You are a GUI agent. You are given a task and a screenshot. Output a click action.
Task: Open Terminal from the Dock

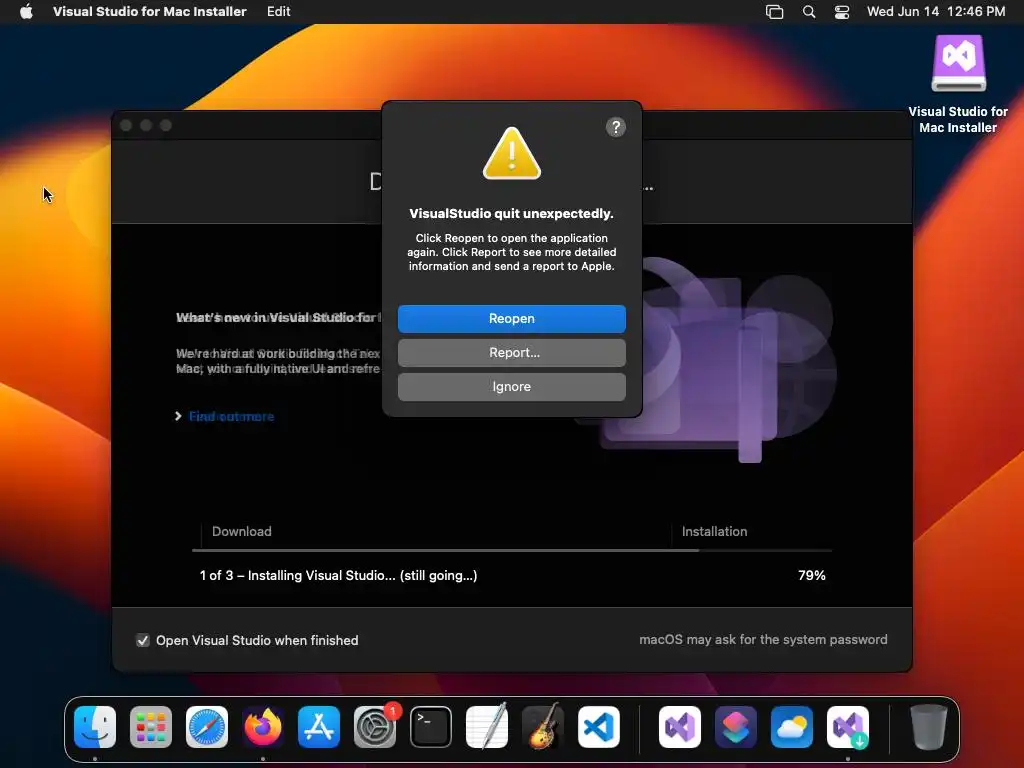pyautogui.click(x=430, y=727)
